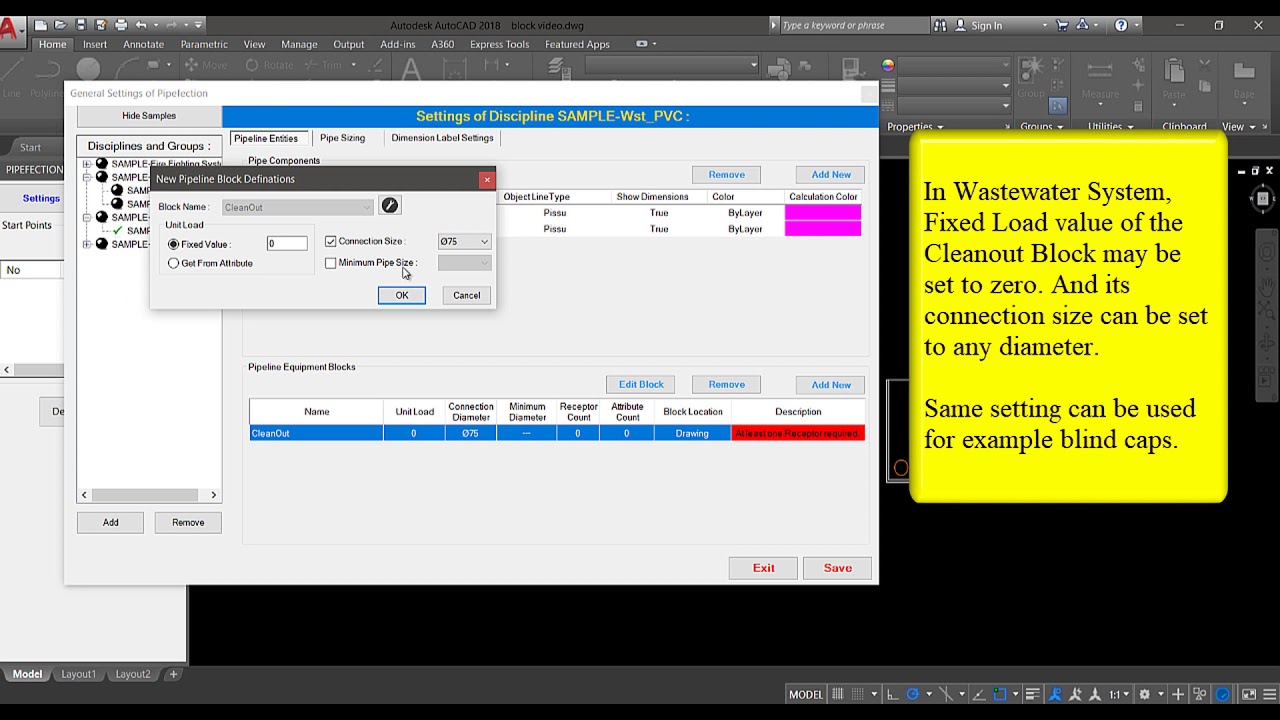Click the Hide Samples button
Screen dimensions: 1280x720
point(149,116)
